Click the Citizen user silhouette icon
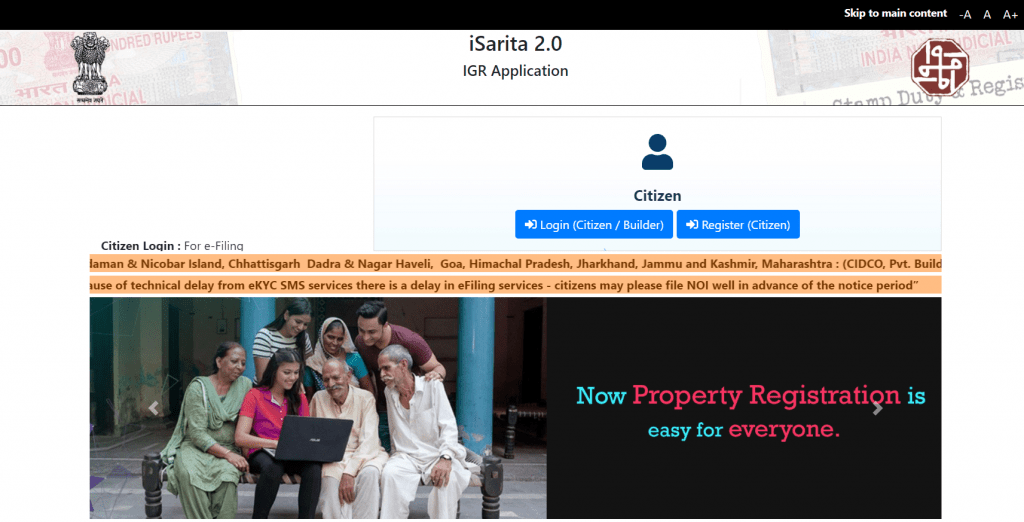1024x522 pixels. pos(657,151)
